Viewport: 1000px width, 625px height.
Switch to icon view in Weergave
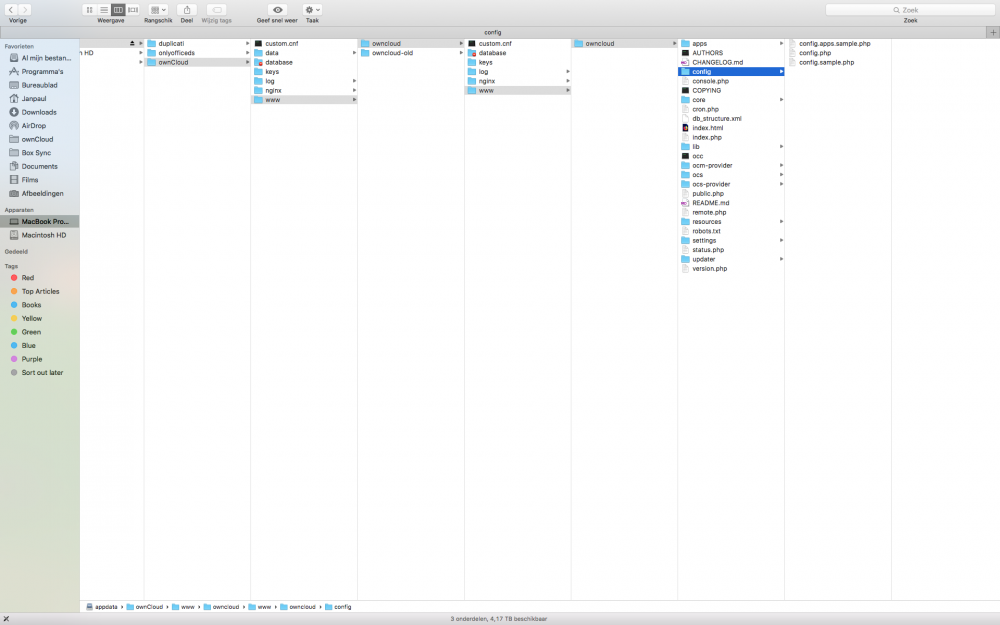89,10
